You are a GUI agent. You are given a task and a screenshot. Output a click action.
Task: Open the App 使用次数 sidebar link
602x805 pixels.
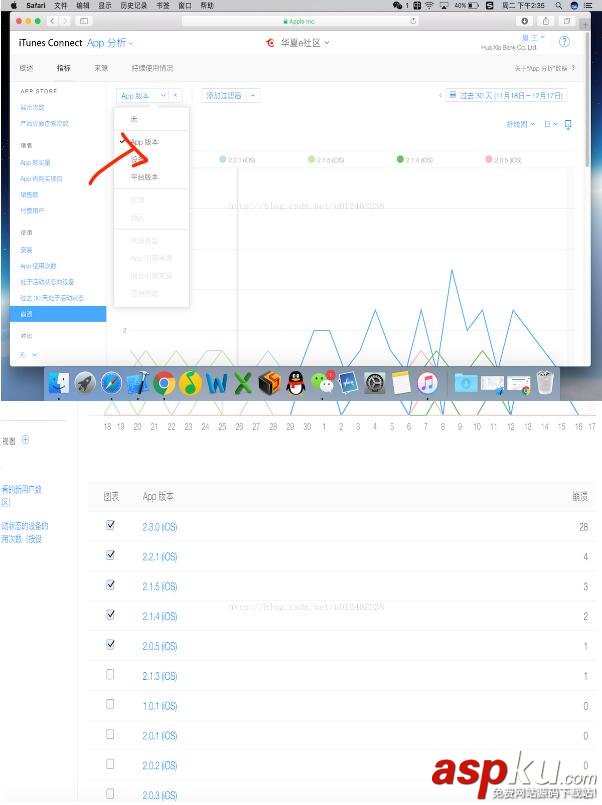tap(38, 266)
